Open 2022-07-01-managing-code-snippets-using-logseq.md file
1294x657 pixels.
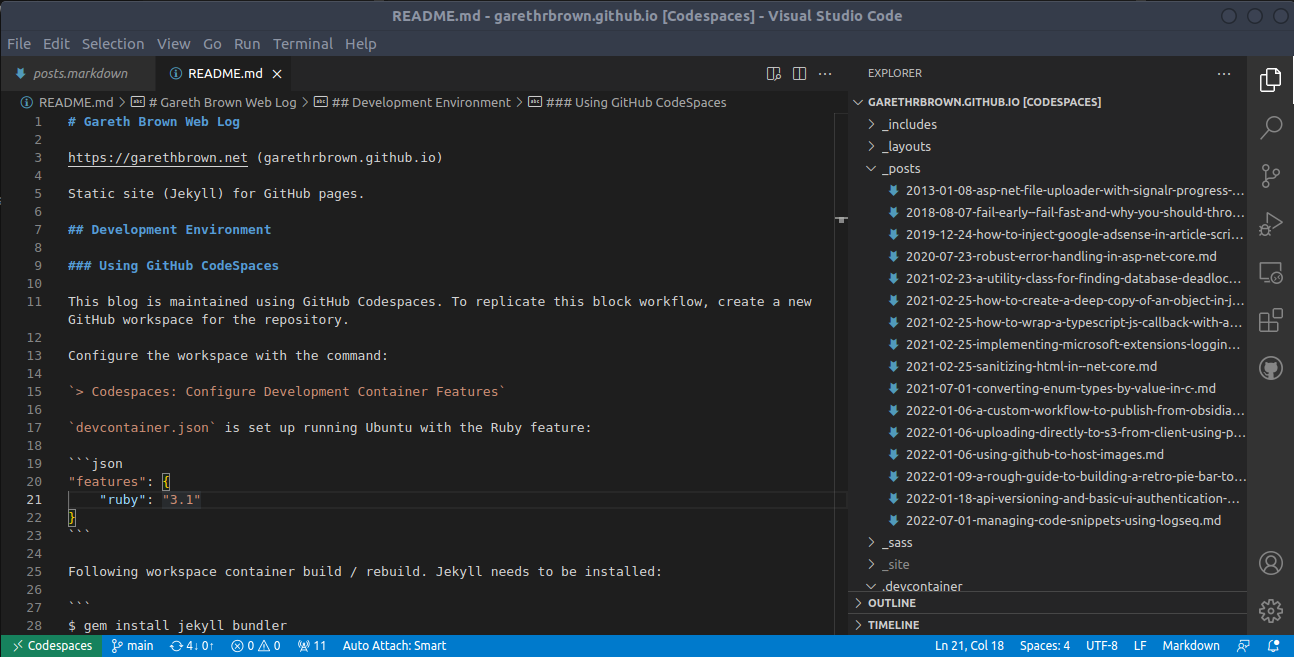(1047, 521)
